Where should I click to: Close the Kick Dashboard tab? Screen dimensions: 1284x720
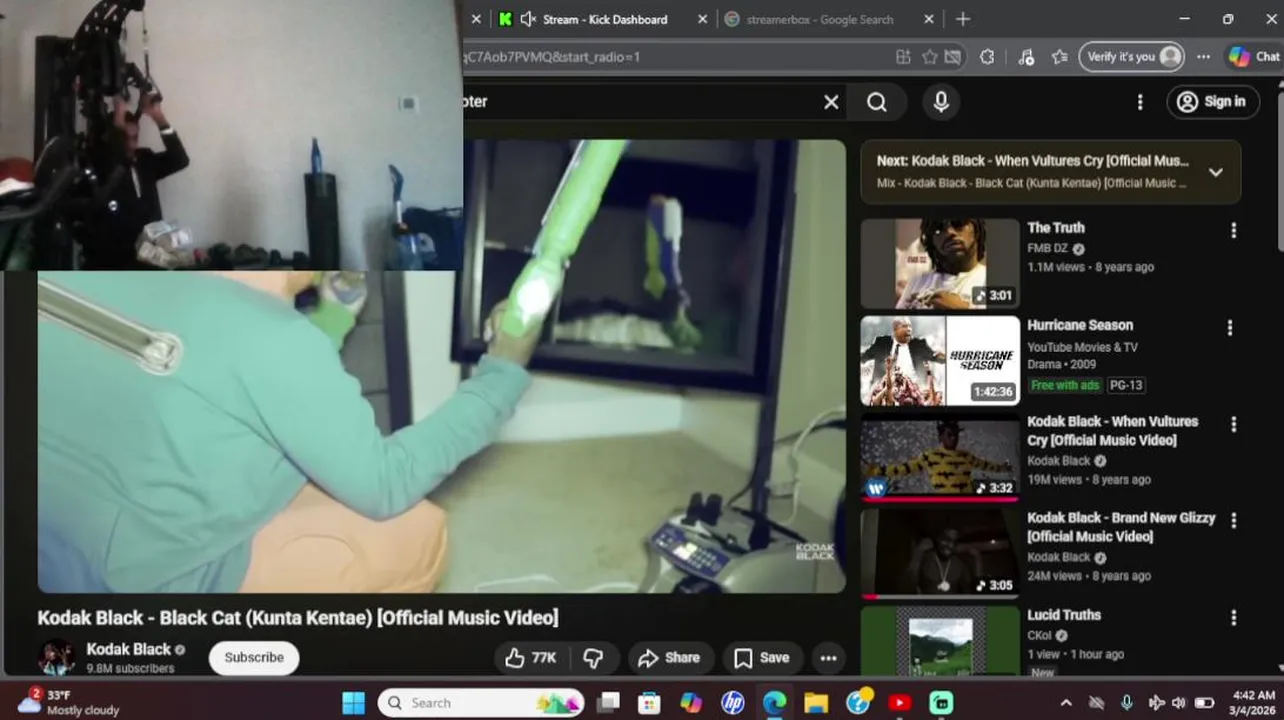coord(702,19)
